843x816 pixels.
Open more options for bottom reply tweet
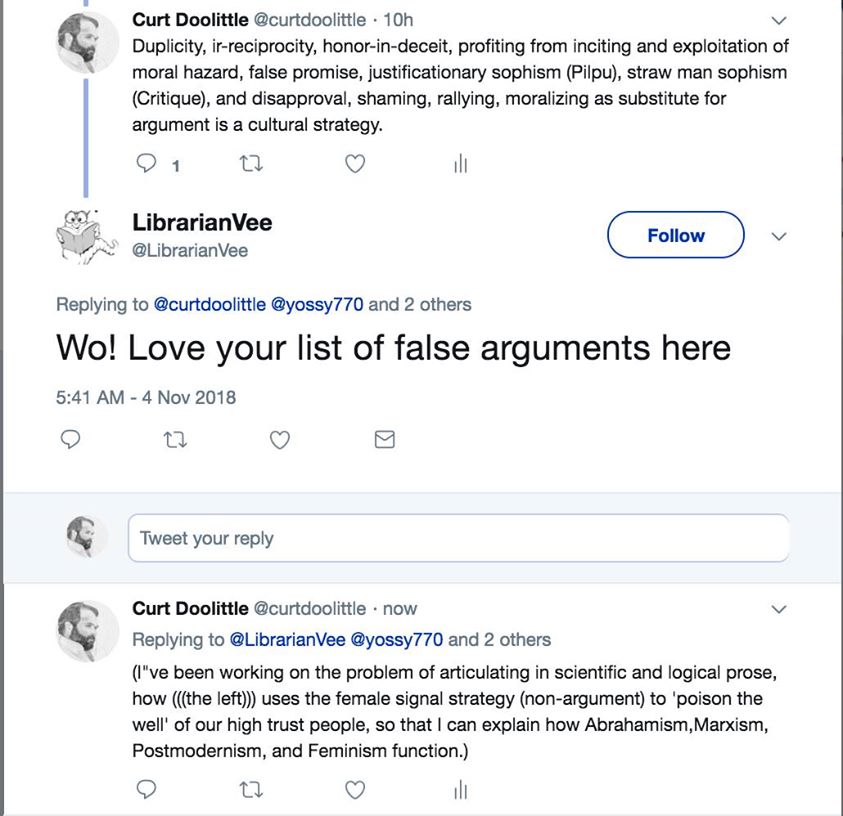point(780,609)
